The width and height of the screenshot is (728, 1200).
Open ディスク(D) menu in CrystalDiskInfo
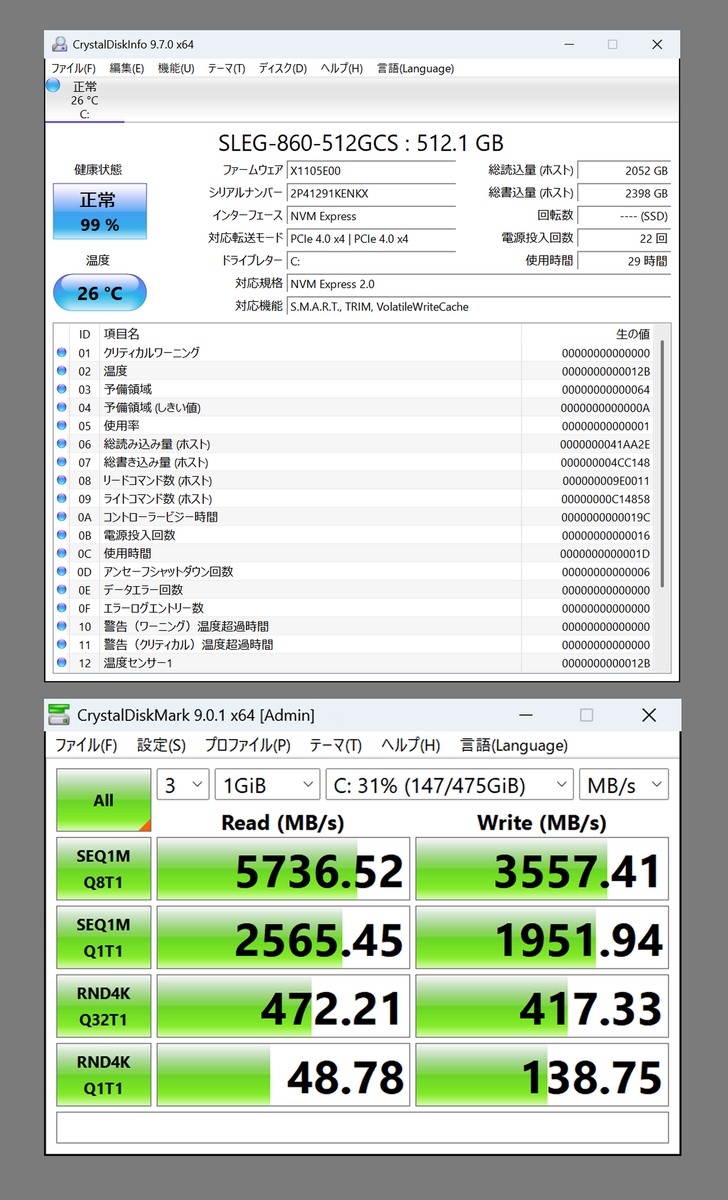283,68
